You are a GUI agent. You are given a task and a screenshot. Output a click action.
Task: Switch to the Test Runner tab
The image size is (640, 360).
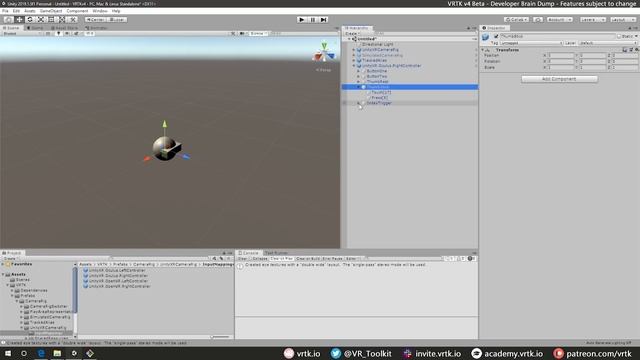[x=276, y=253]
